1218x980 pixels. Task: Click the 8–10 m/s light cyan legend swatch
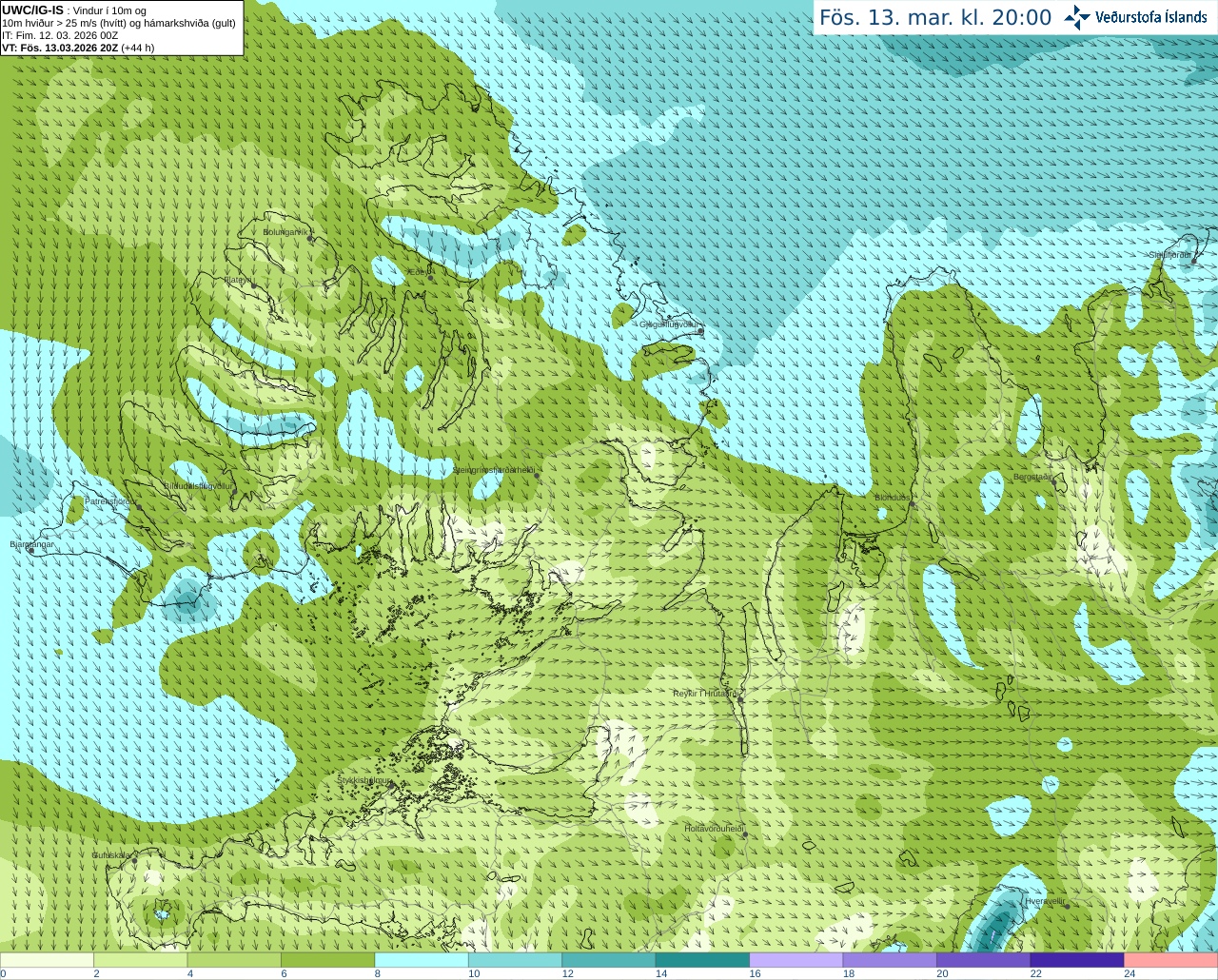[x=422, y=960]
